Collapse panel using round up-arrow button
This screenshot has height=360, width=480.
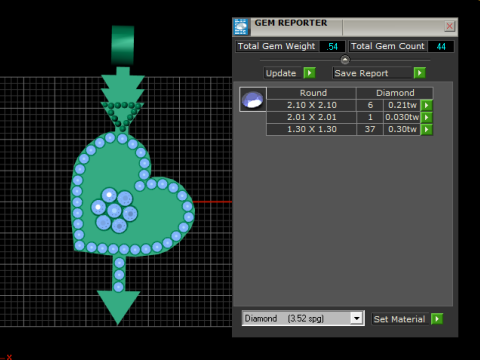(345, 60)
